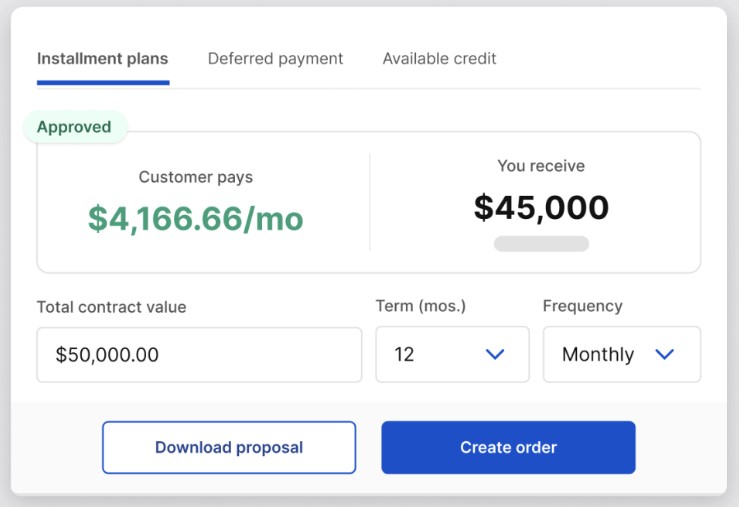
Task: Click the gray placeholder bar under $45,000
Action: point(541,244)
